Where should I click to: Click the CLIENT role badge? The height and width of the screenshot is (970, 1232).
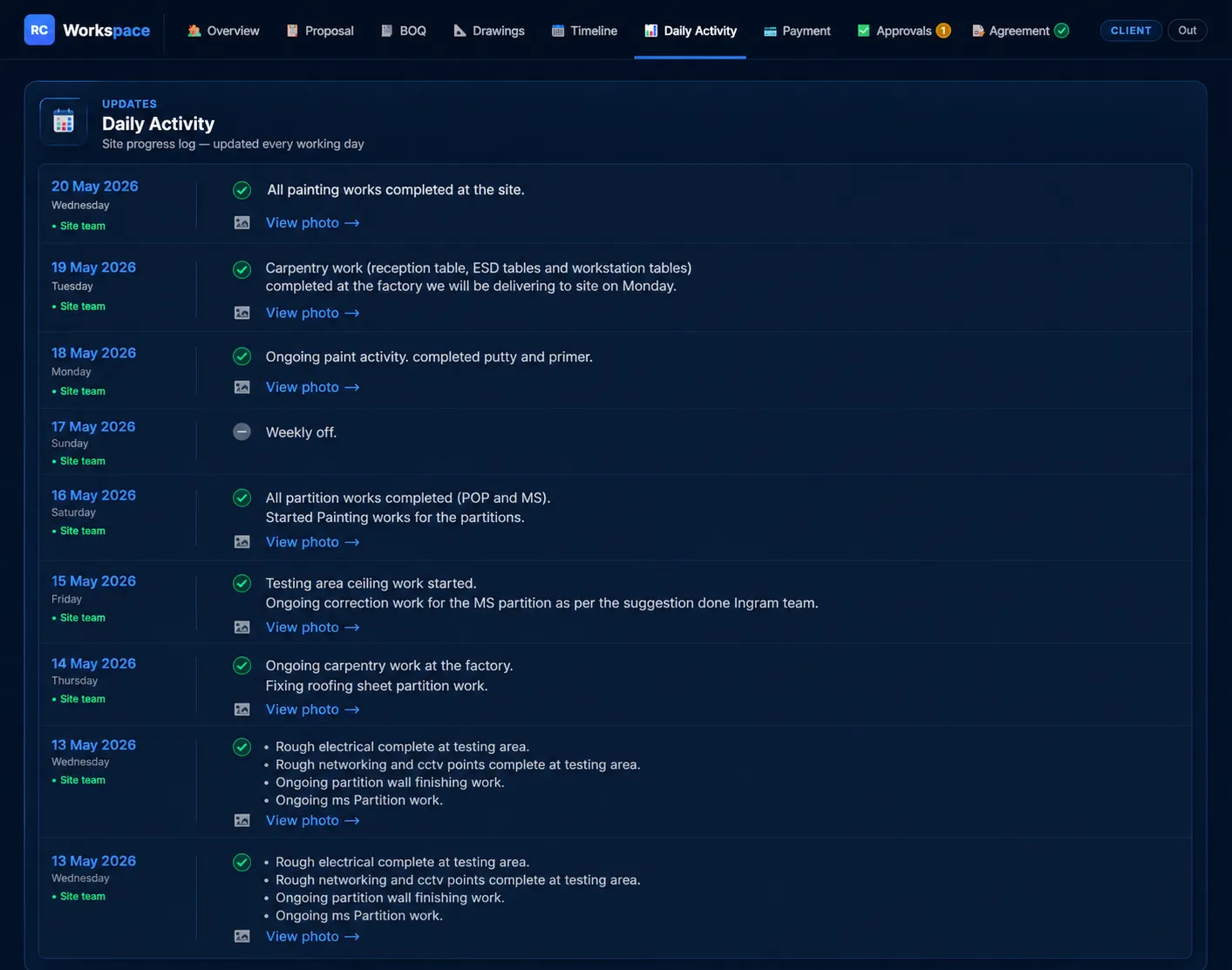pos(1131,31)
